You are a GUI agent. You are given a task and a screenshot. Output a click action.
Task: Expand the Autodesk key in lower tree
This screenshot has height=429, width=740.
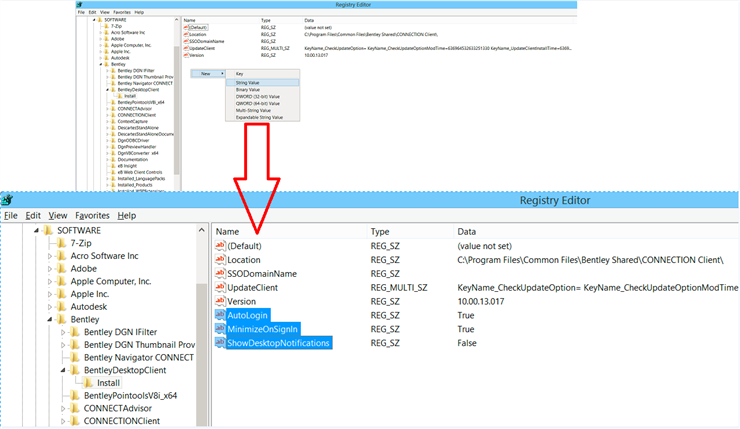pos(50,307)
